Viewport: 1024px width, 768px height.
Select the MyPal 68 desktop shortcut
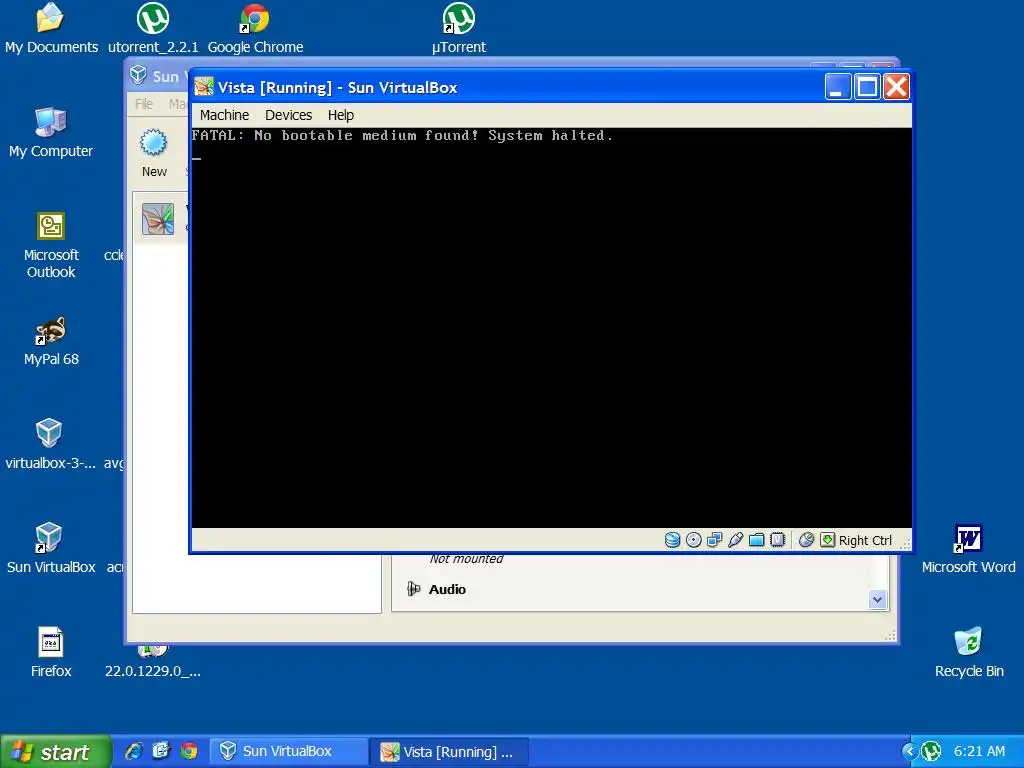click(x=51, y=341)
